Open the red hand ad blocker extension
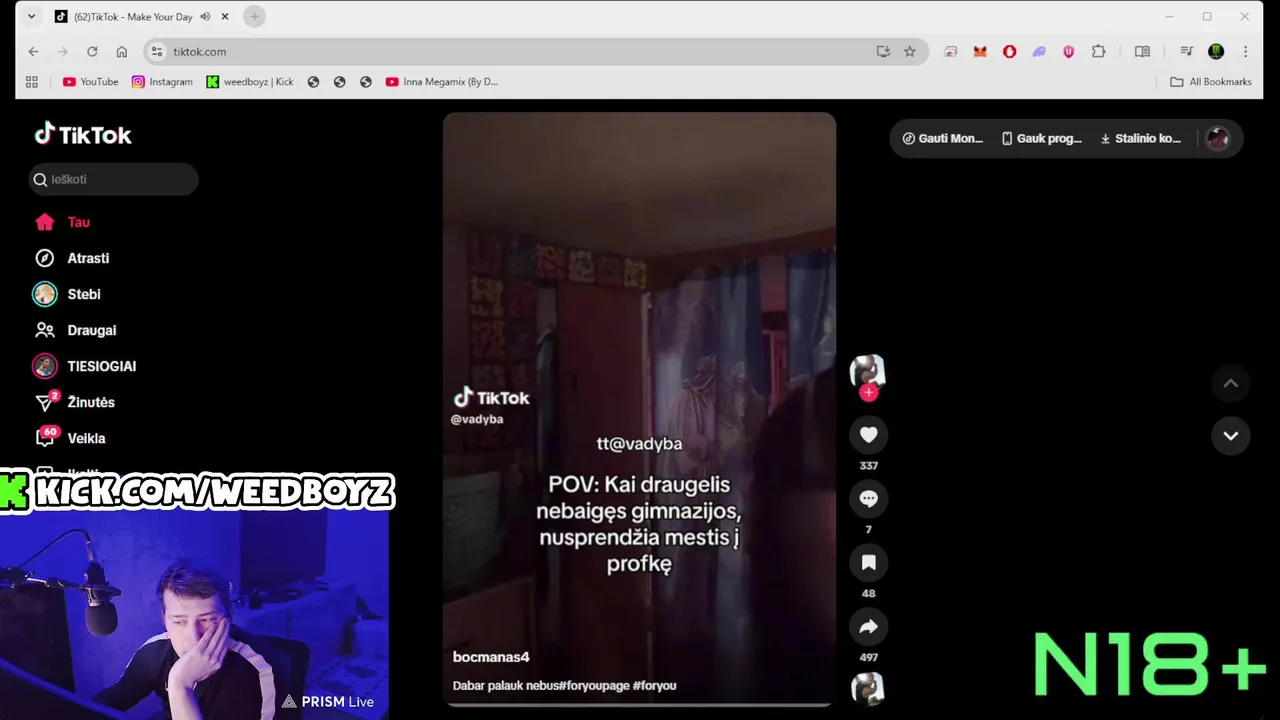1280x720 pixels. click(x=1009, y=51)
